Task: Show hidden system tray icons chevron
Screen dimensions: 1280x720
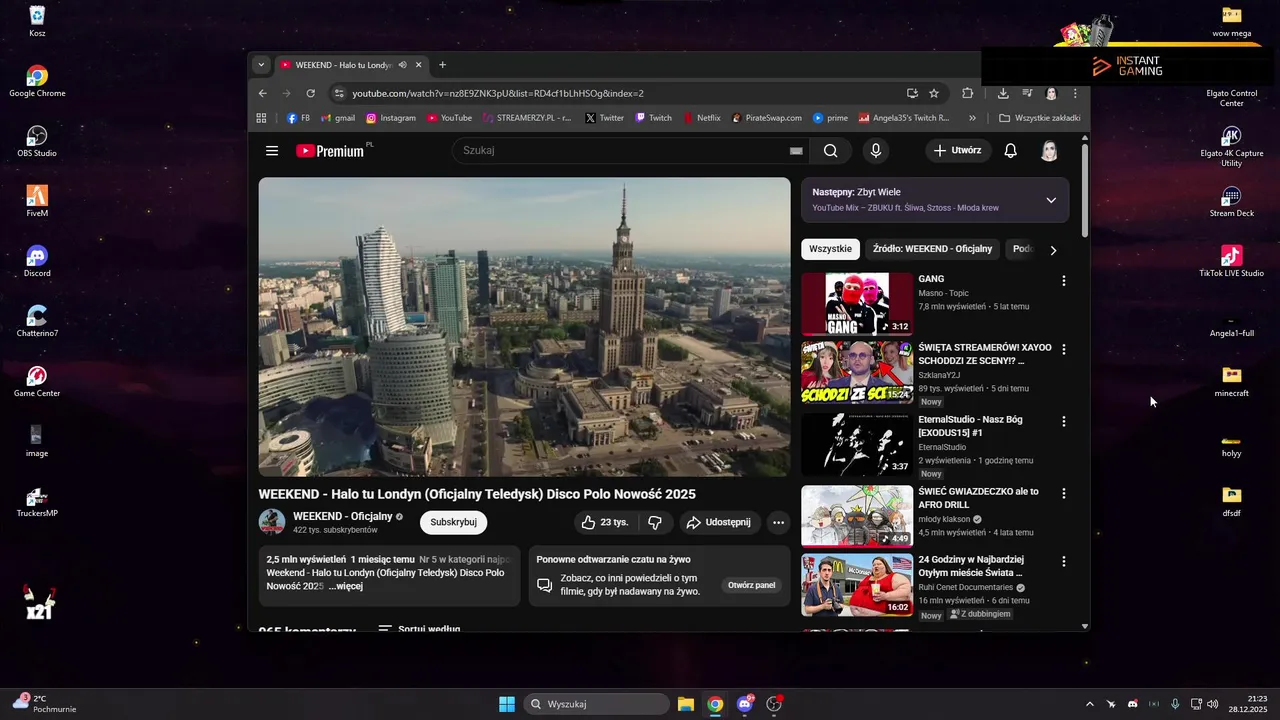Action: click(1089, 704)
